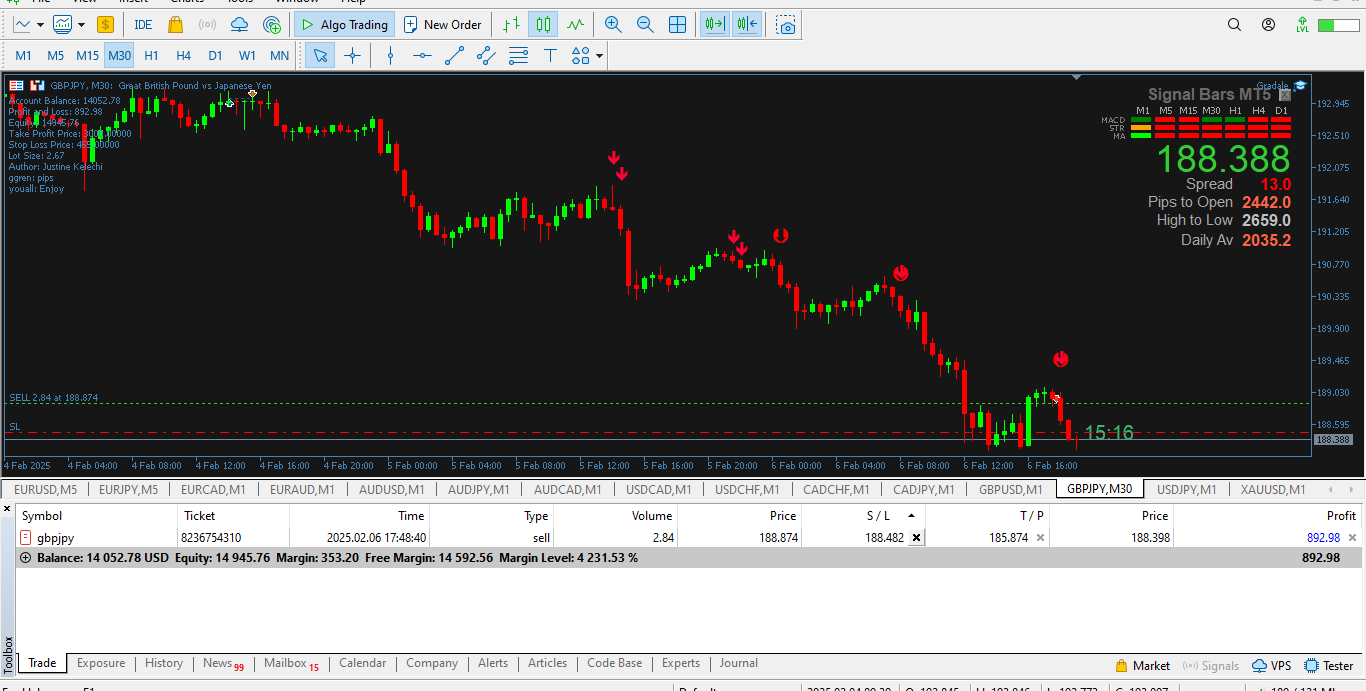
Task: Toggle the Algo Trading button
Action: 344,25
